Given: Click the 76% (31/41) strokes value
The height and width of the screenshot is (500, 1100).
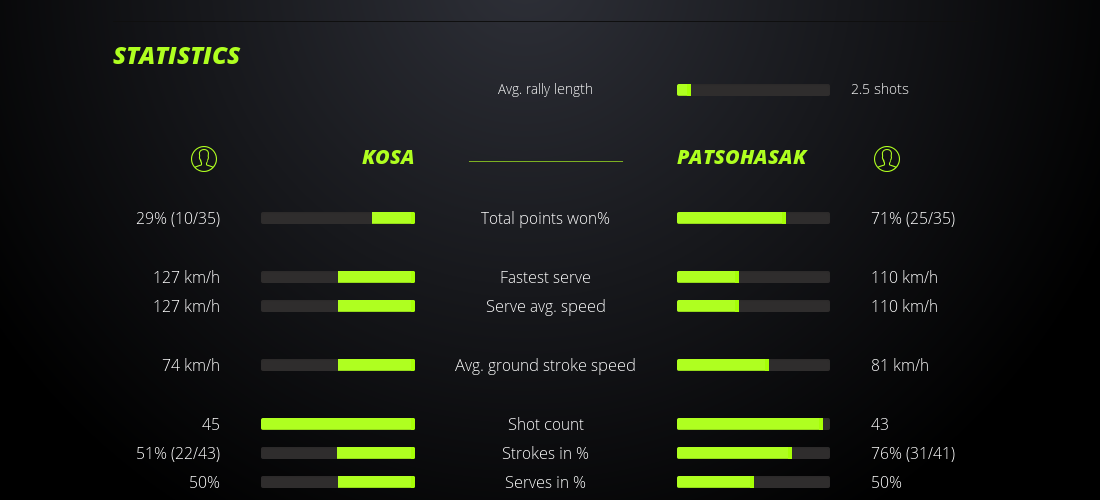Looking at the screenshot, I should point(913,453).
